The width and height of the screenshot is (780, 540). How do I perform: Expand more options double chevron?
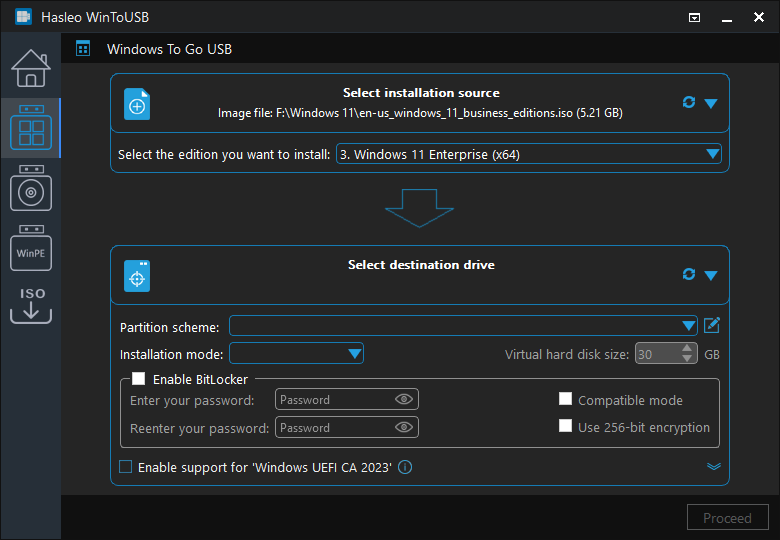[x=714, y=466]
